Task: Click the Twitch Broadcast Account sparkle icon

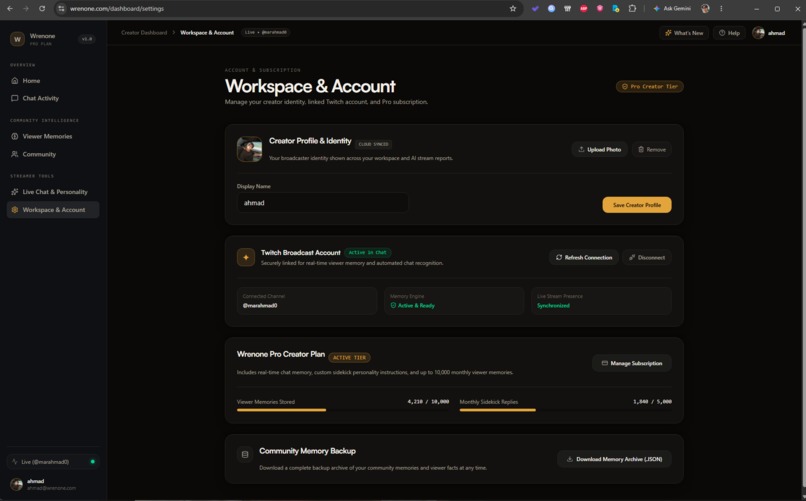Action: (x=246, y=257)
